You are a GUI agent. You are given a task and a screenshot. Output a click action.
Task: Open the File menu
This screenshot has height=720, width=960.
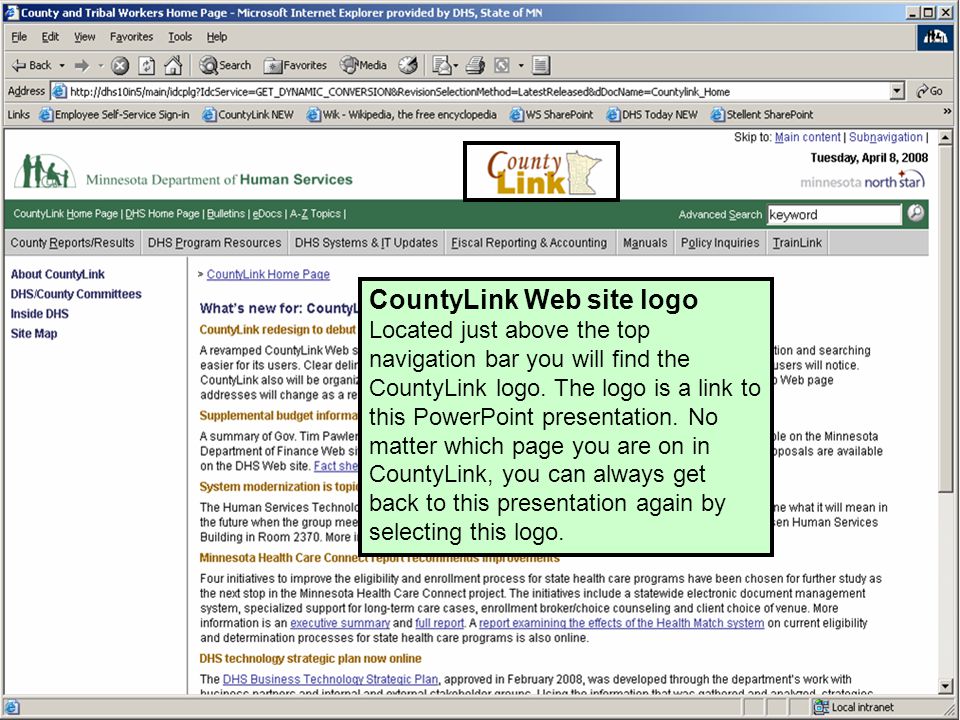pos(19,37)
